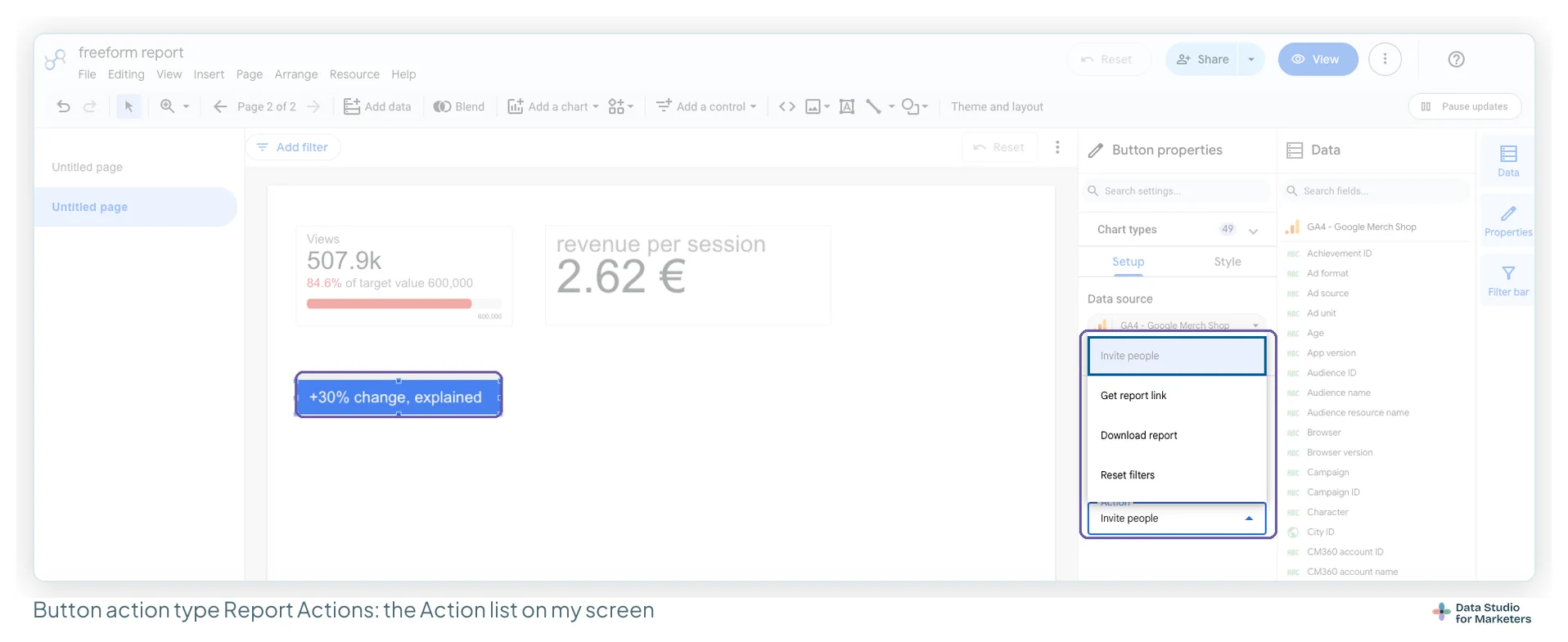
Task: Open the Share dropdown arrow
Action: pos(1251,59)
